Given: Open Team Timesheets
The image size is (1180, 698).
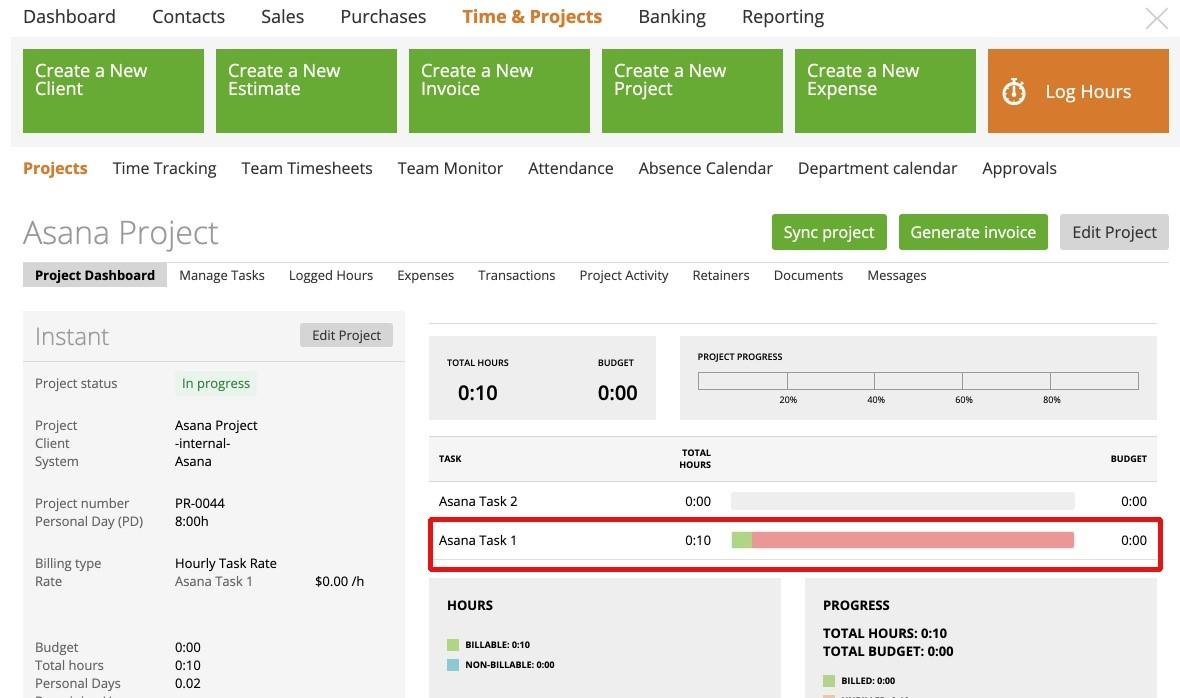Looking at the screenshot, I should [x=306, y=168].
